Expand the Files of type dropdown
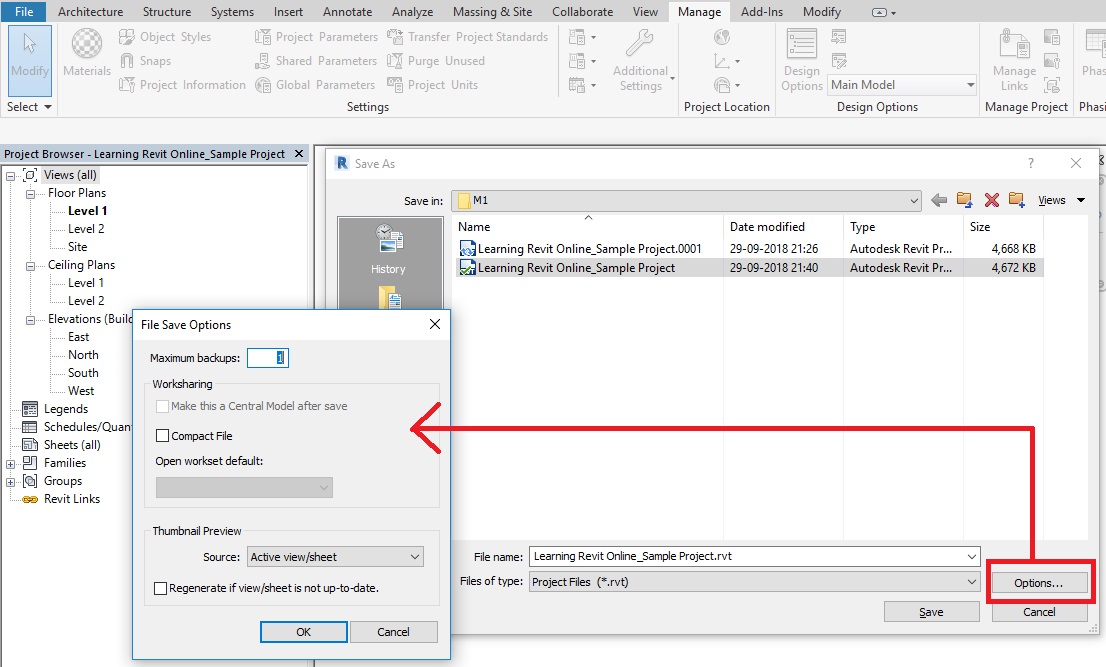Screen dimensions: 1106x667 (x=754, y=582)
